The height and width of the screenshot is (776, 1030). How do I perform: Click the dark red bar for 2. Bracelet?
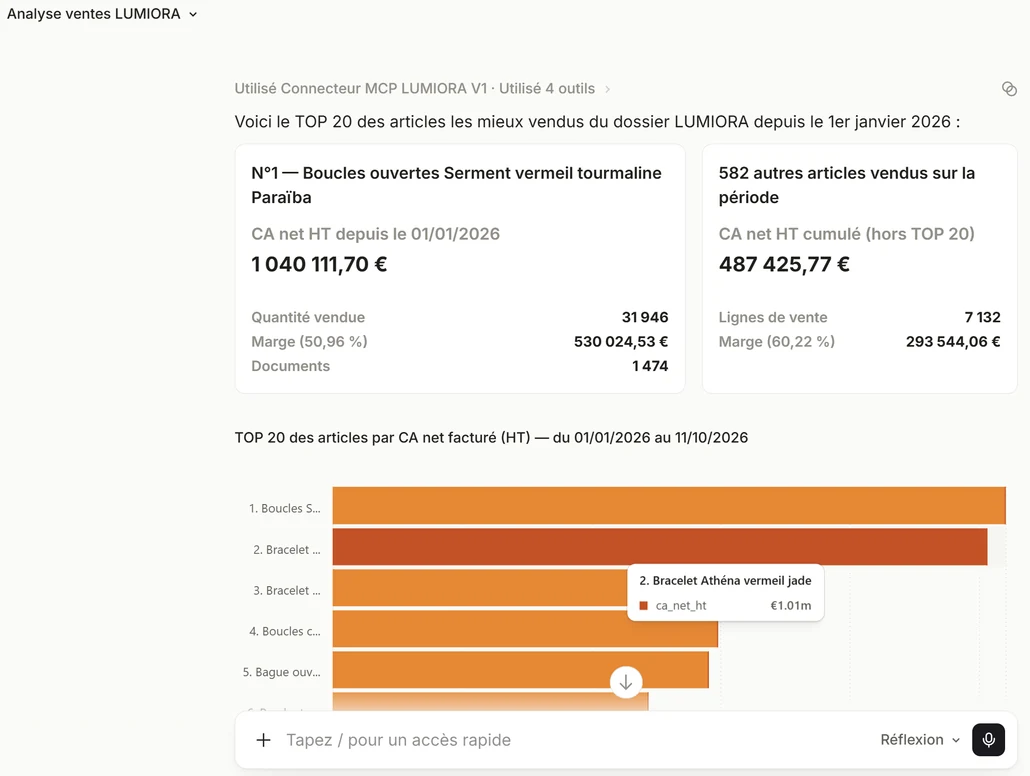[660, 547]
